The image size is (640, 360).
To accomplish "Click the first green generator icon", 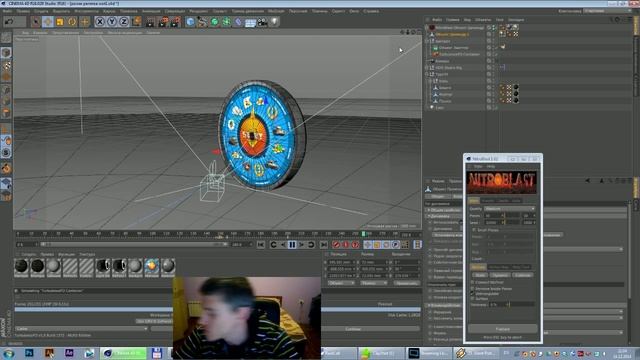I will point(215,22).
